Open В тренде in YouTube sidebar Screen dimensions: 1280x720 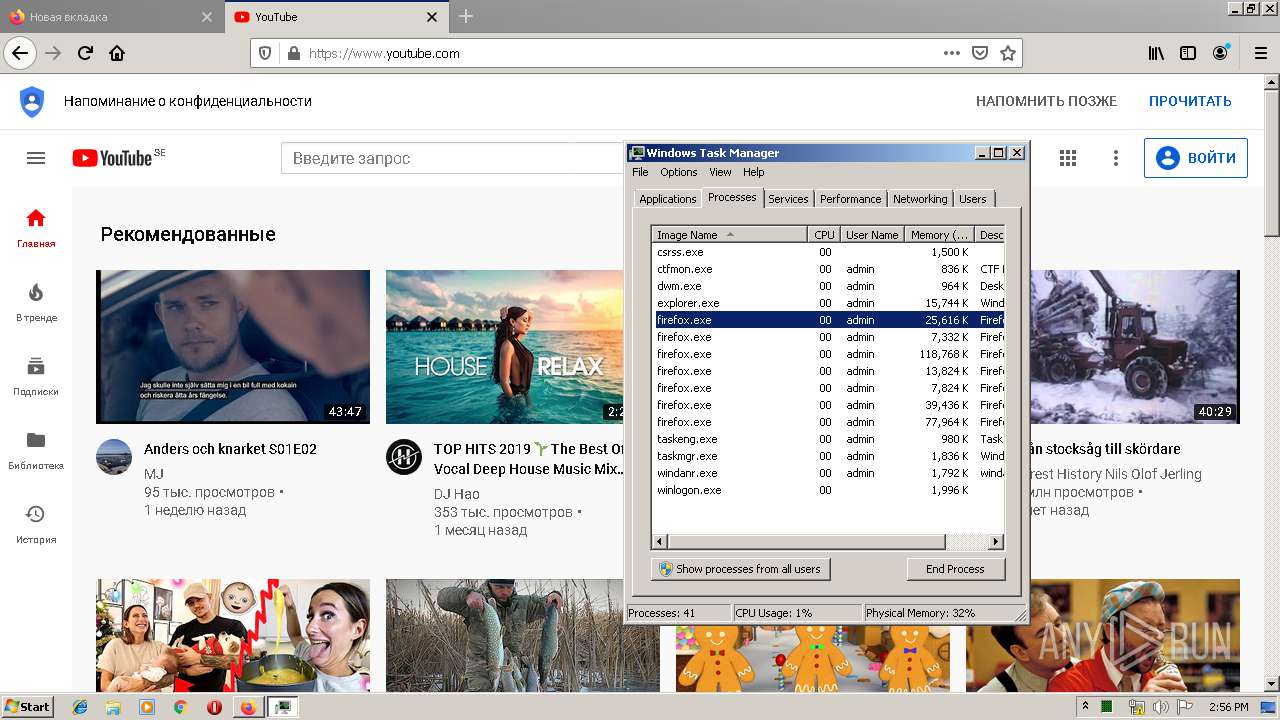[x=36, y=302]
